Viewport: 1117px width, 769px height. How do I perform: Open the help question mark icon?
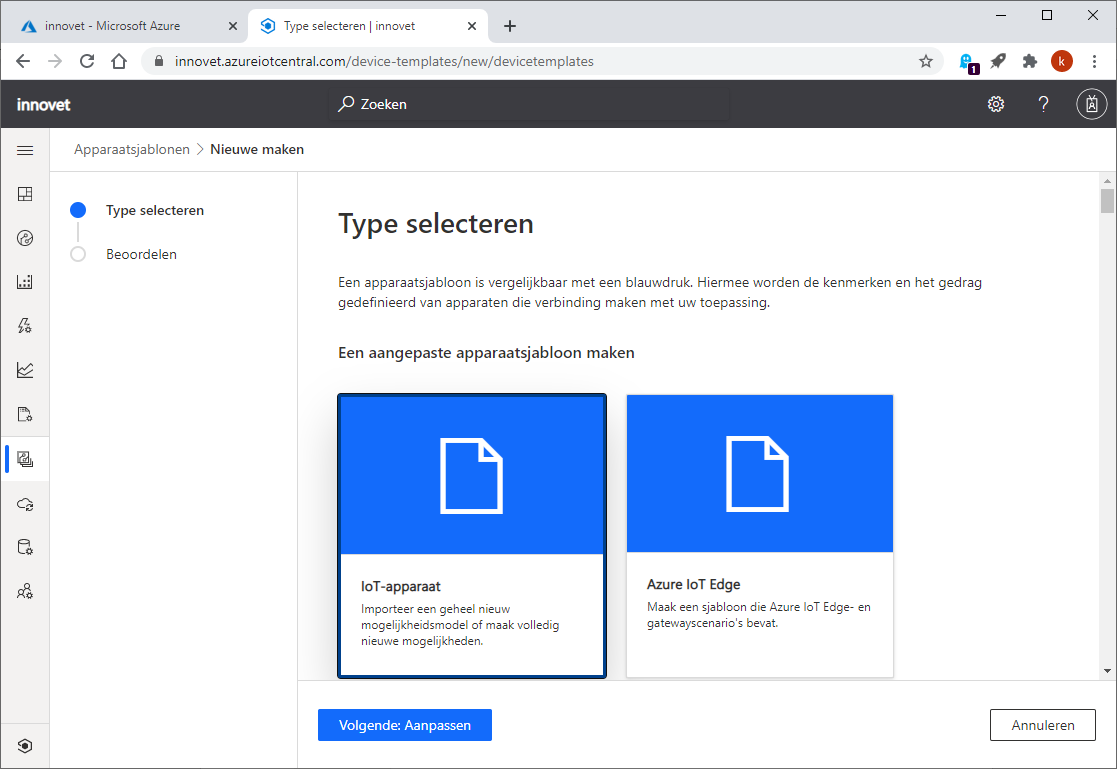[x=1044, y=104]
